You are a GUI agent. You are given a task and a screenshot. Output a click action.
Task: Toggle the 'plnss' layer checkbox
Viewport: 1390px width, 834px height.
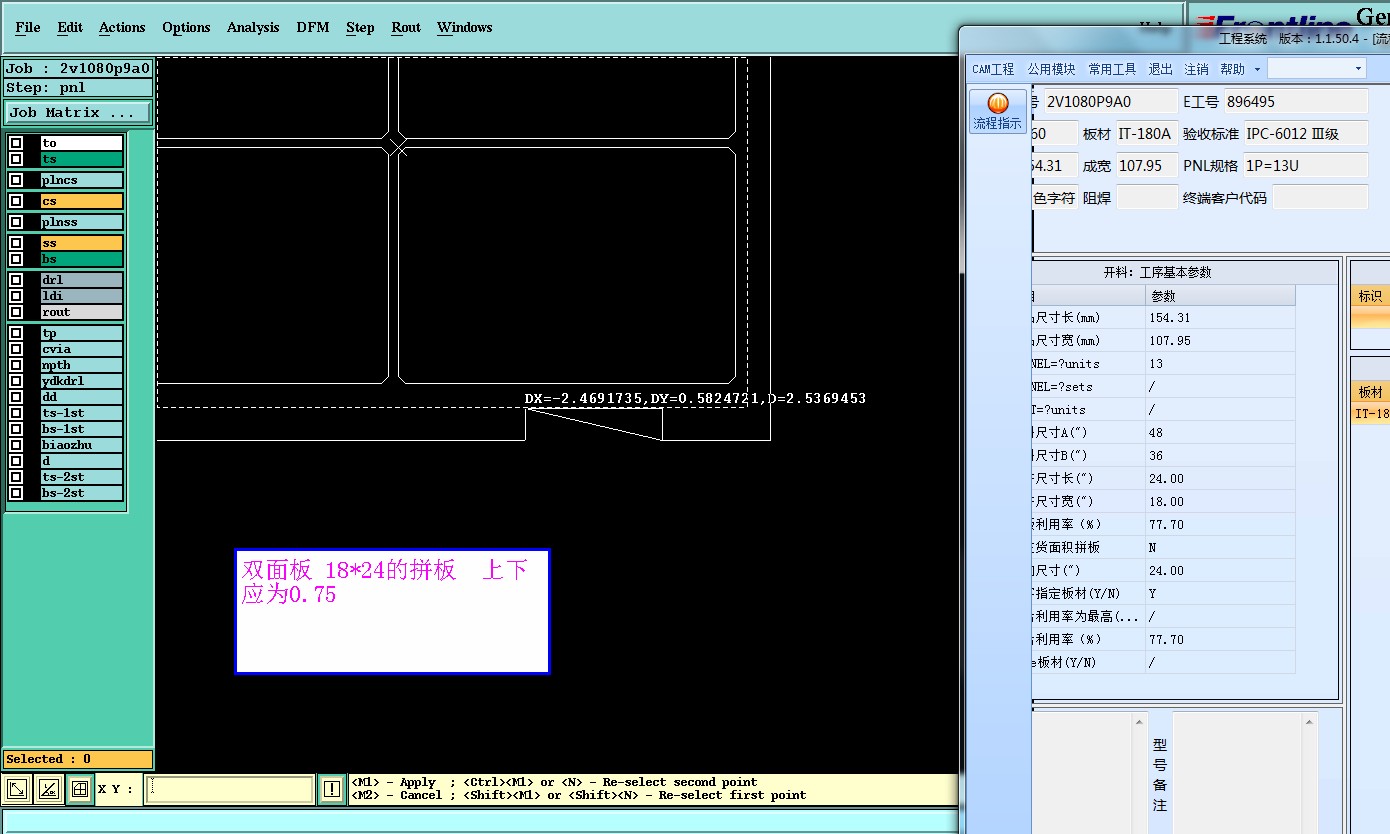click(x=16, y=222)
